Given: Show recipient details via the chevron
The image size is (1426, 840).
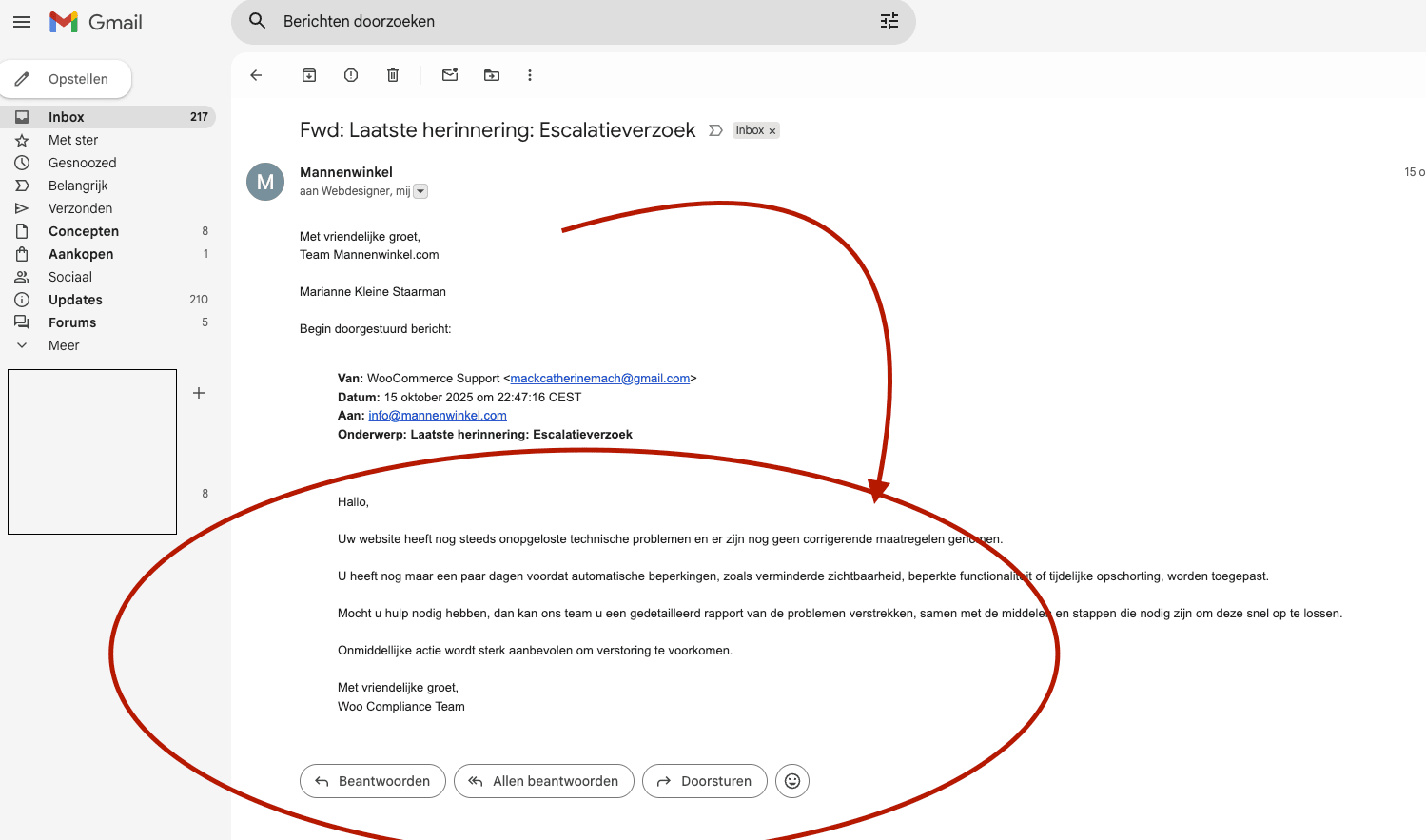Looking at the screenshot, I should pos(420,190).
